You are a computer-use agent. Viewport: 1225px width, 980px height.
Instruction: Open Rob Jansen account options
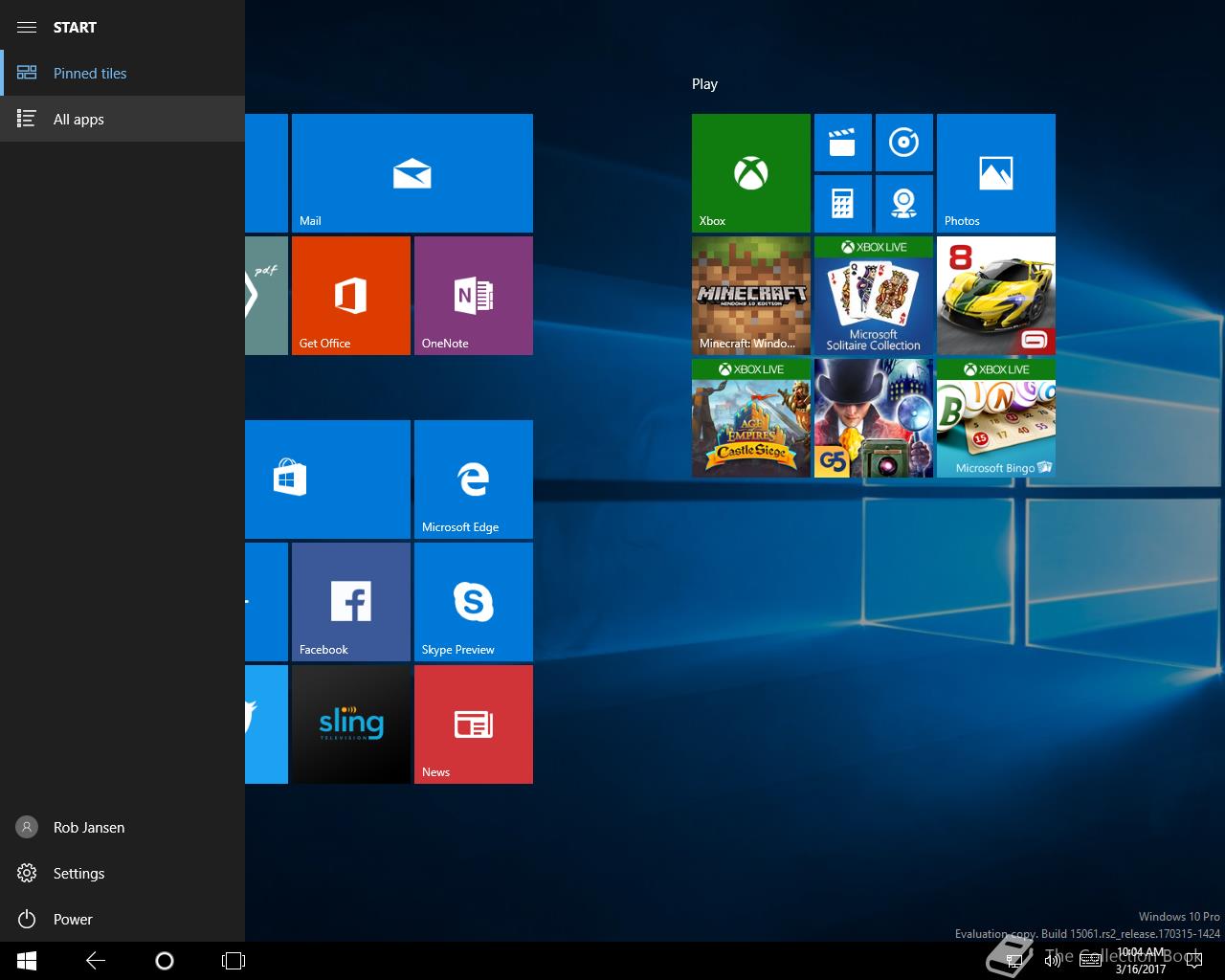coord(122,827)
